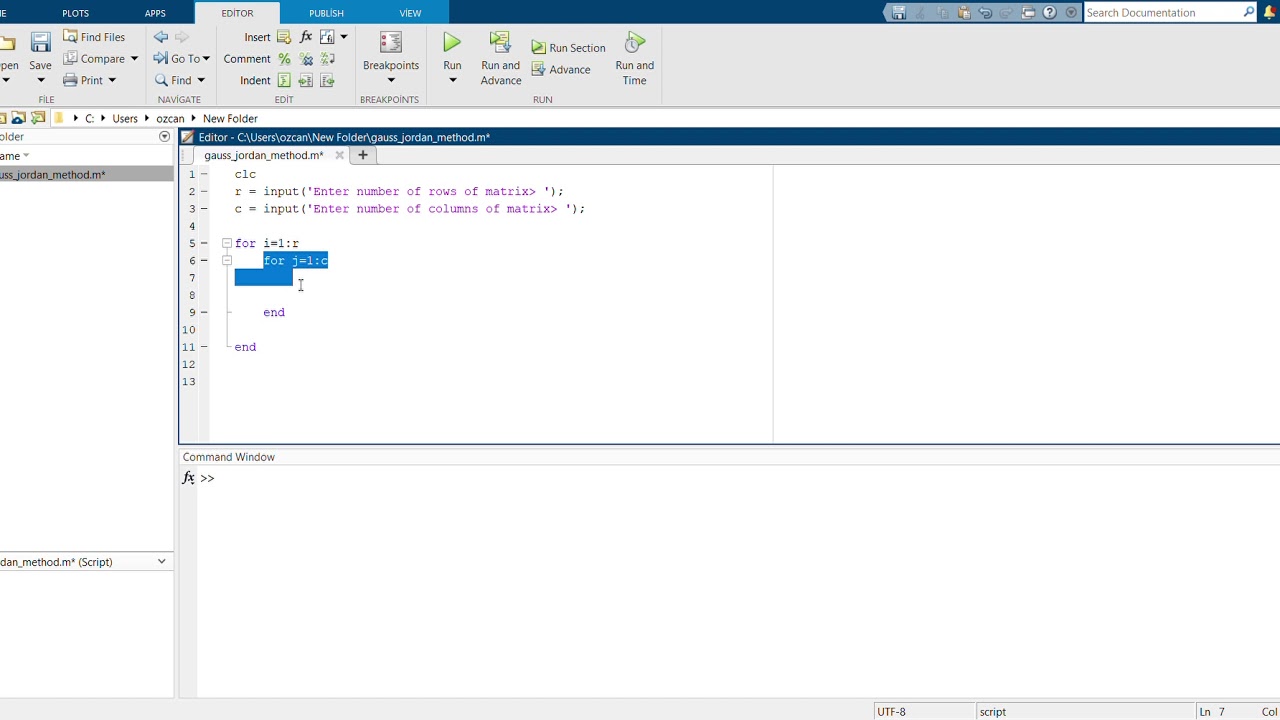Click the increase indent icon

pos(306,80)
